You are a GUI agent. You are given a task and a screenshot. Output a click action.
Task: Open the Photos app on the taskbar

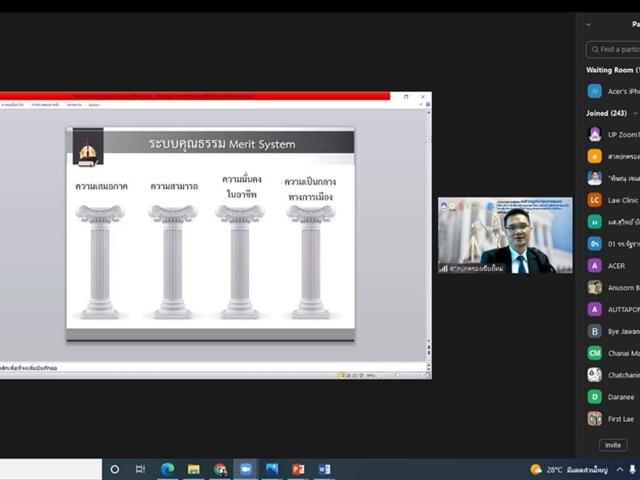coord(272,469)
